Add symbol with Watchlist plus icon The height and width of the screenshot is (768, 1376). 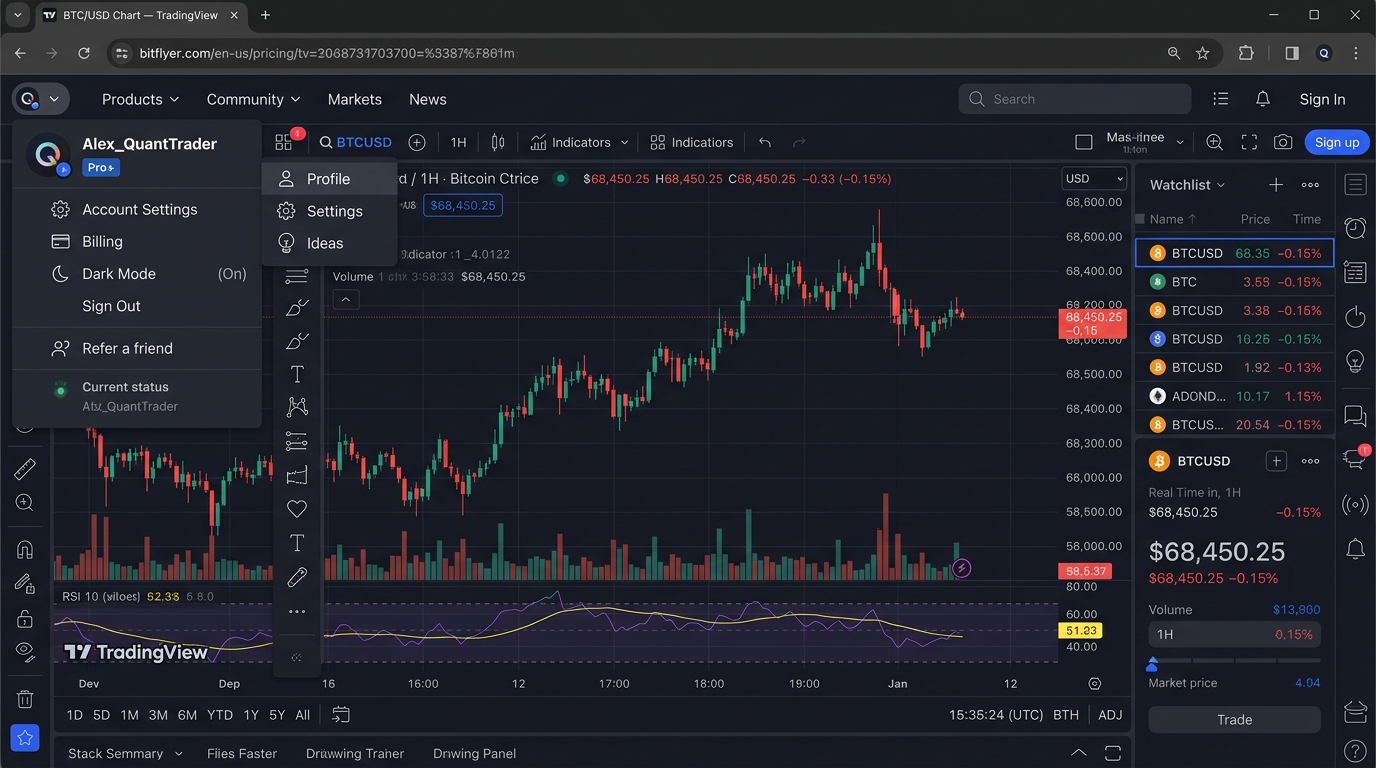[x=1276, y=185]
